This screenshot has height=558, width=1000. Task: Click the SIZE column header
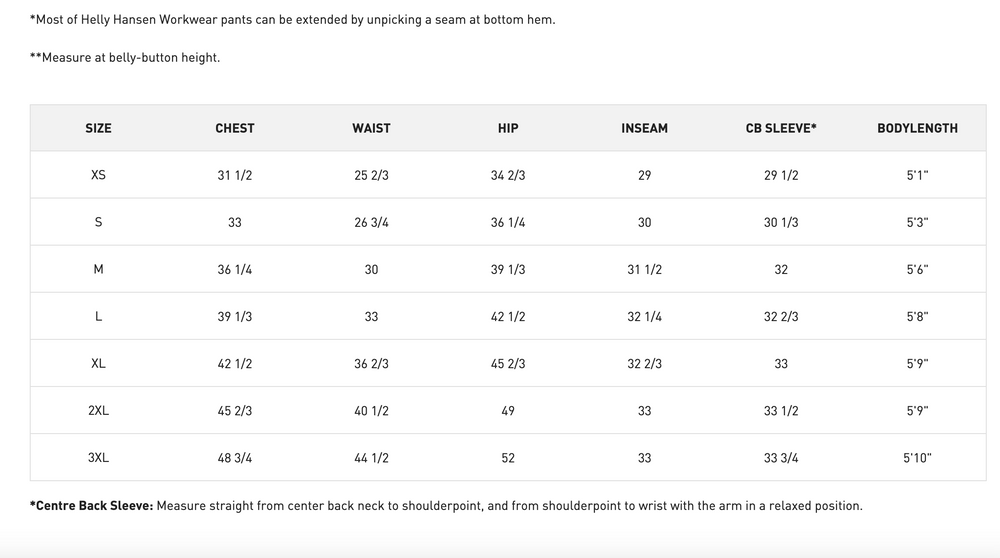(98, 128)
